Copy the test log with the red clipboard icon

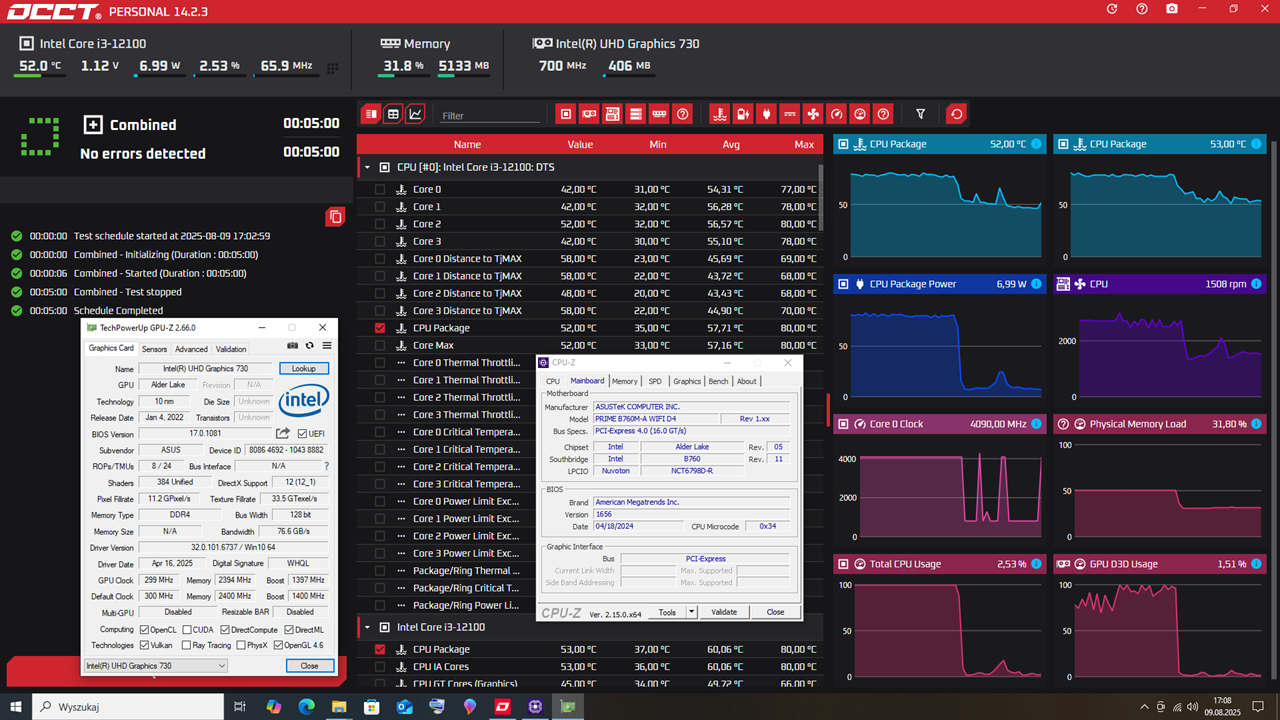click(x=335, y=217)
